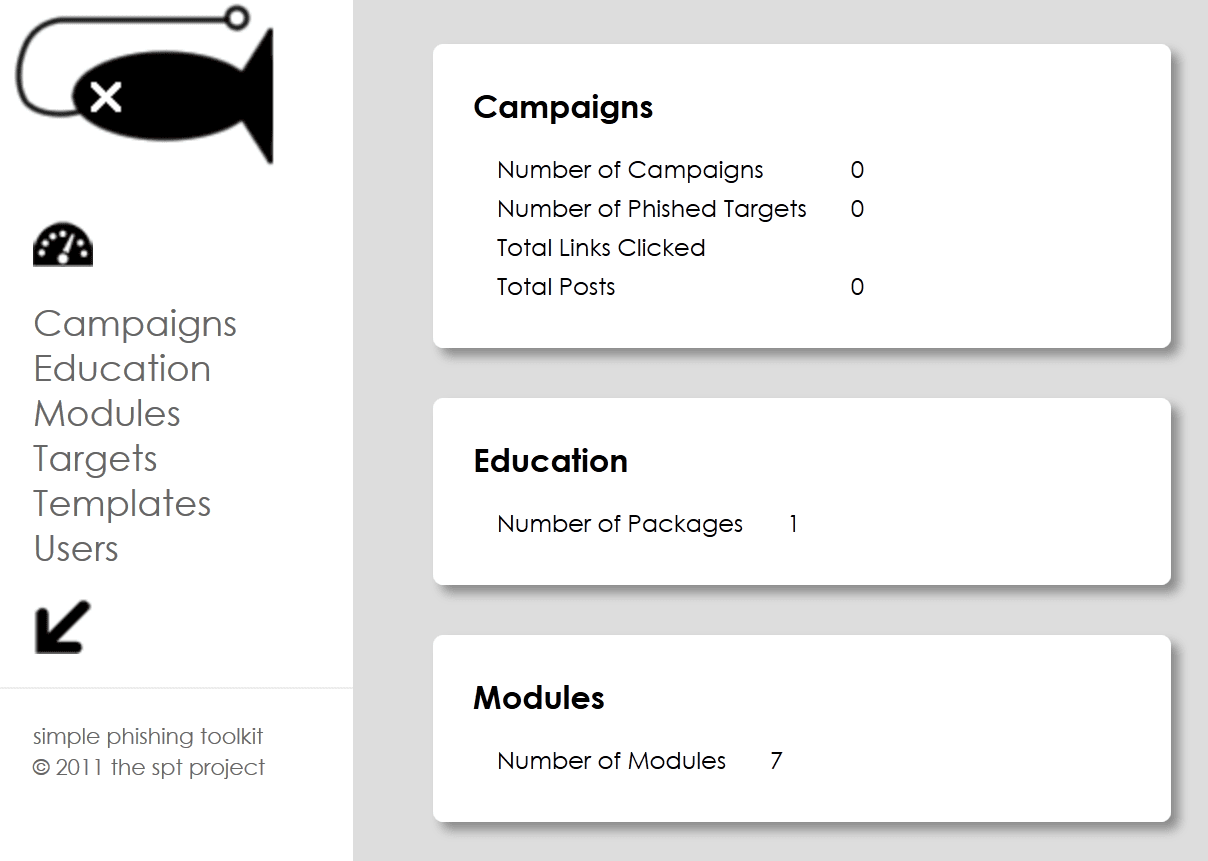This screenshot has width=1208, height=861.
Task: Click the Total Posts label
Action: (x=556, y=287)
